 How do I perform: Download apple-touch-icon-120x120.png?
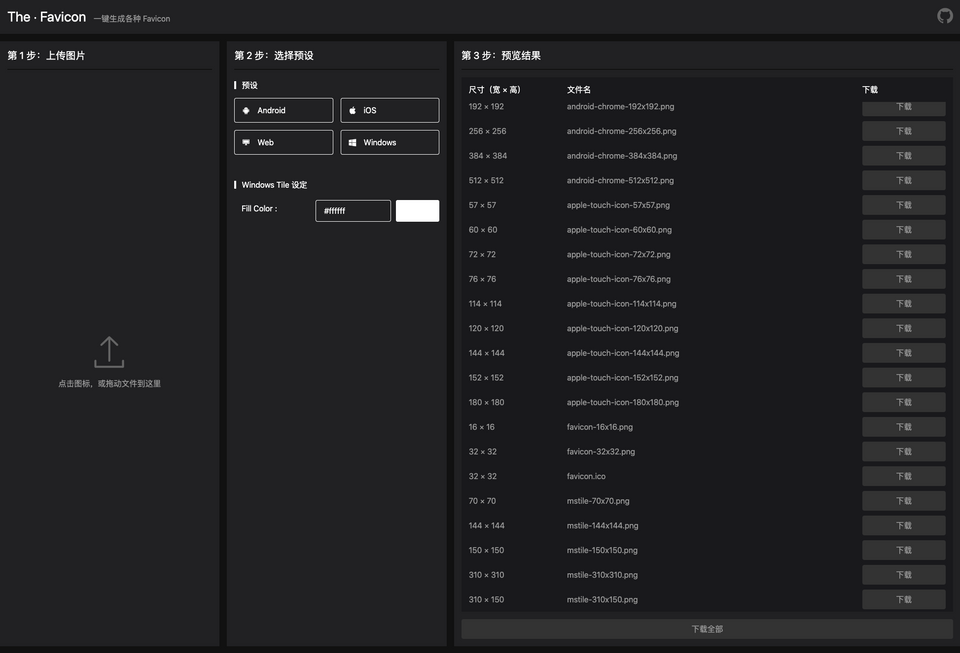tap(904, 328)
